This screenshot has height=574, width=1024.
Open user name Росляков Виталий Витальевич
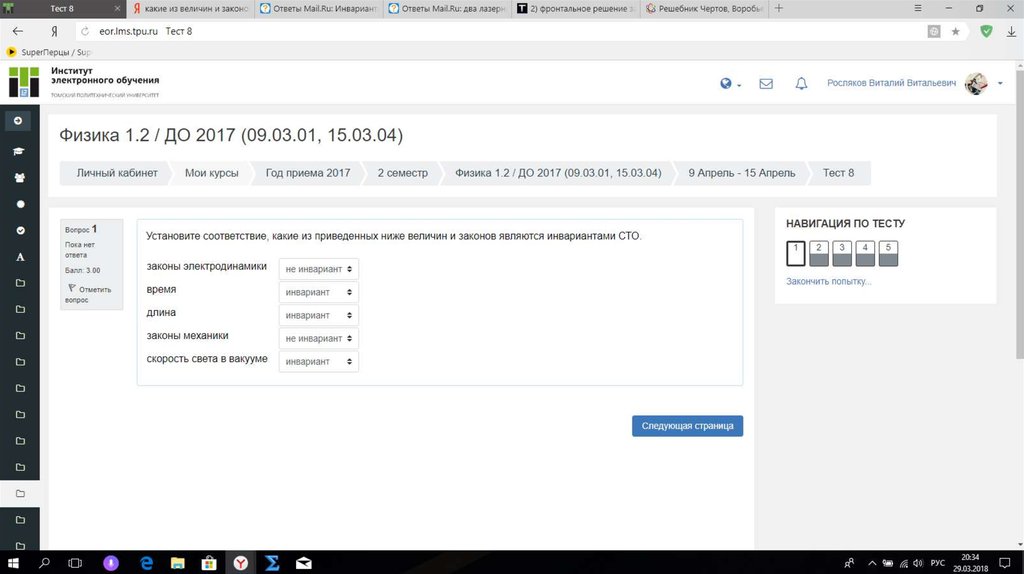tap(891, 83)
